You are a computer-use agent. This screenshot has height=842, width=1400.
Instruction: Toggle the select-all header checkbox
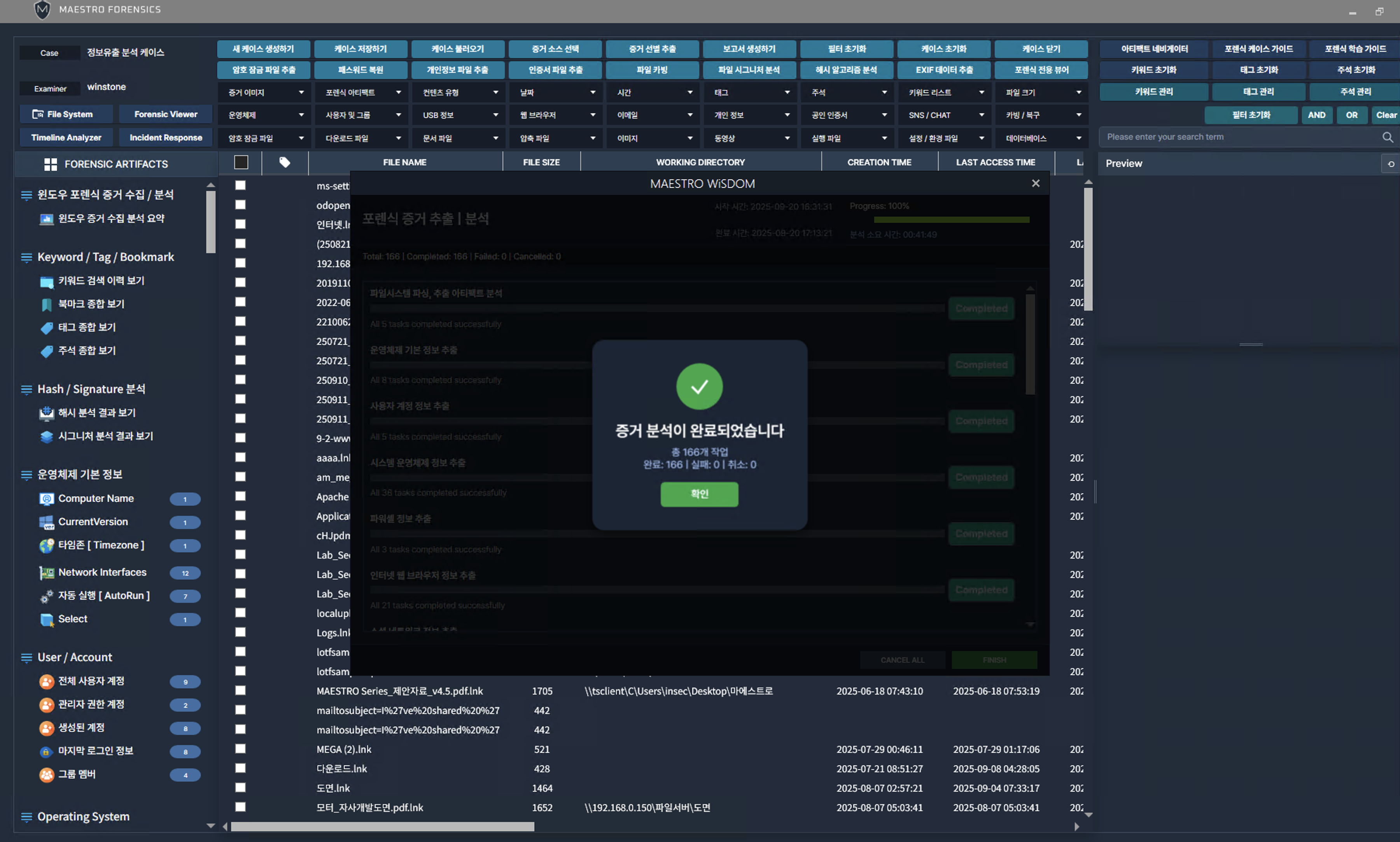coord(241,162)
